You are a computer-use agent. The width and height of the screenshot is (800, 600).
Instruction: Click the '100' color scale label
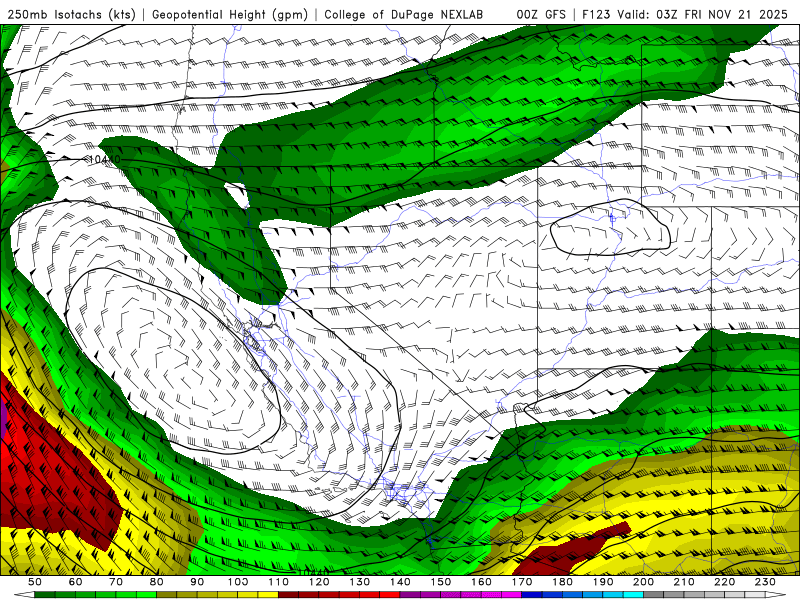(238, 582)
